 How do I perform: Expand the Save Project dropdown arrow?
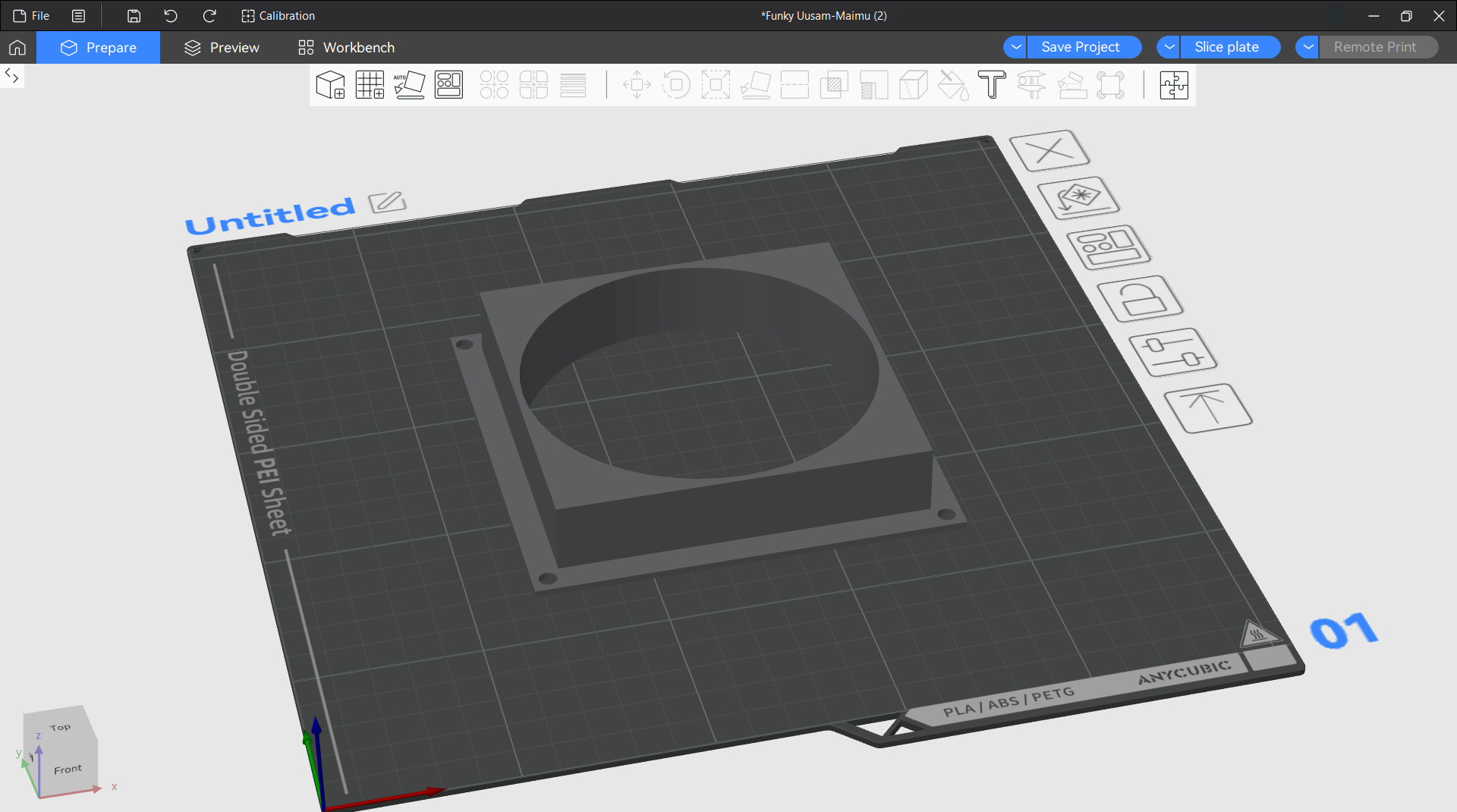[1015, 47]
